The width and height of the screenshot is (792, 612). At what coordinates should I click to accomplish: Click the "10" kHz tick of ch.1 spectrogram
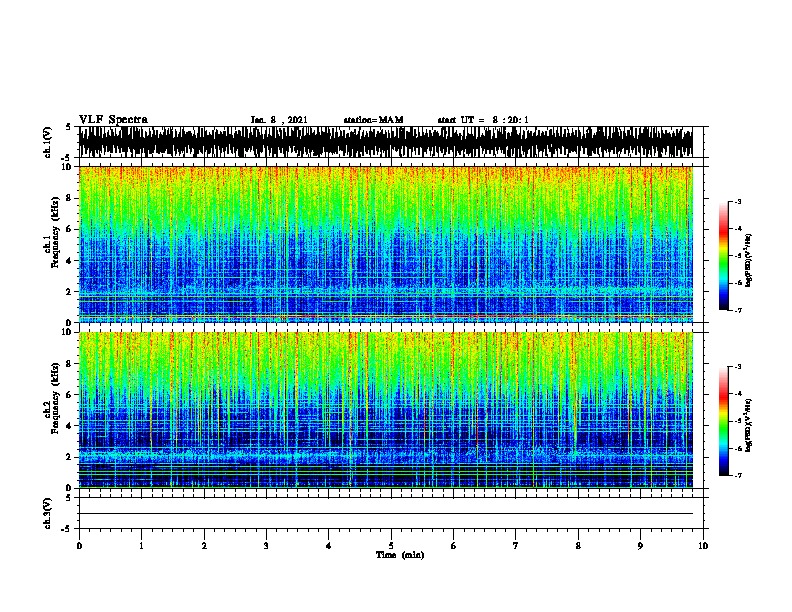(68, 167)
